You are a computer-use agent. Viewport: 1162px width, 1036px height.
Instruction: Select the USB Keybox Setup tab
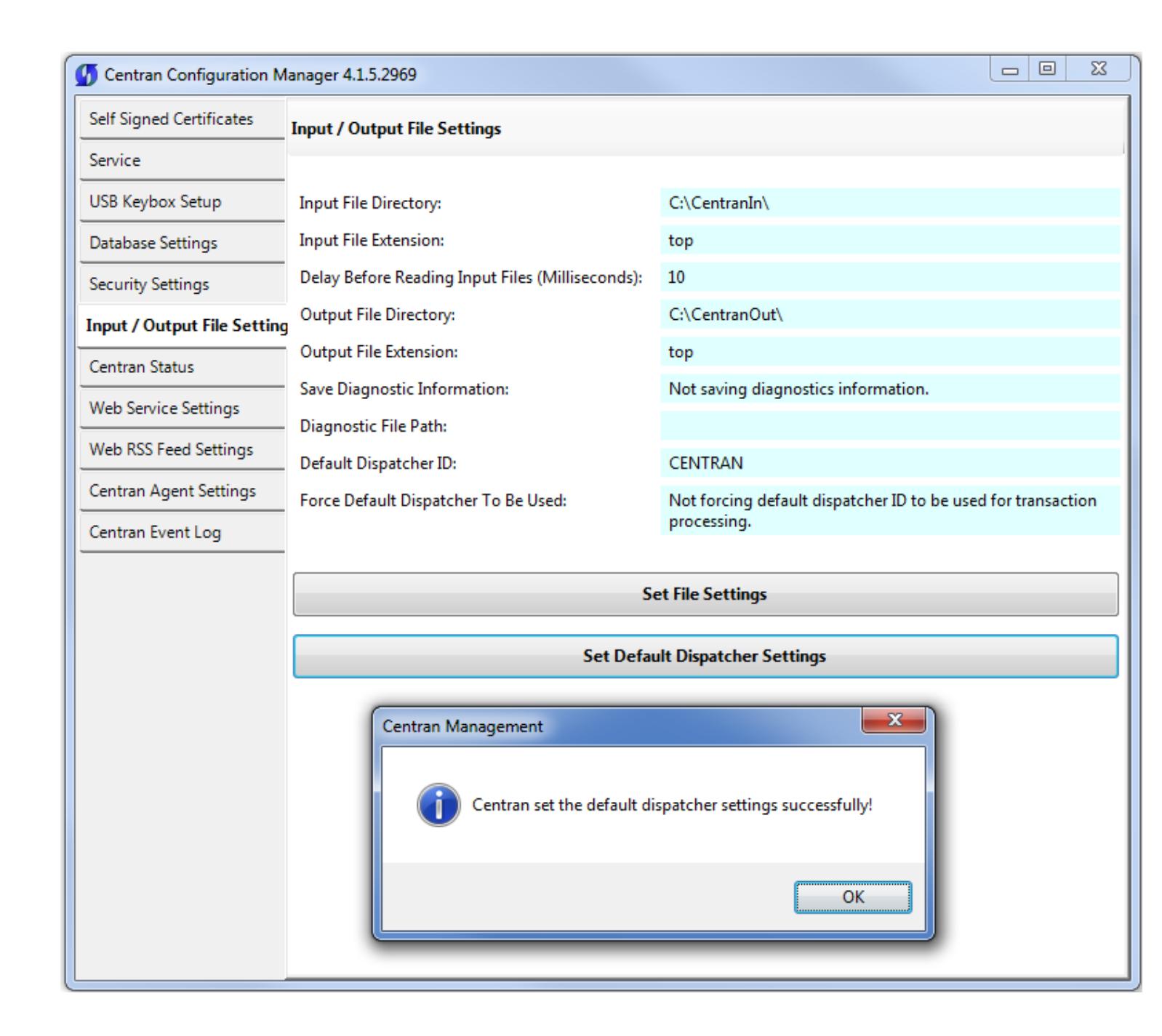click(x=182, y=202)
